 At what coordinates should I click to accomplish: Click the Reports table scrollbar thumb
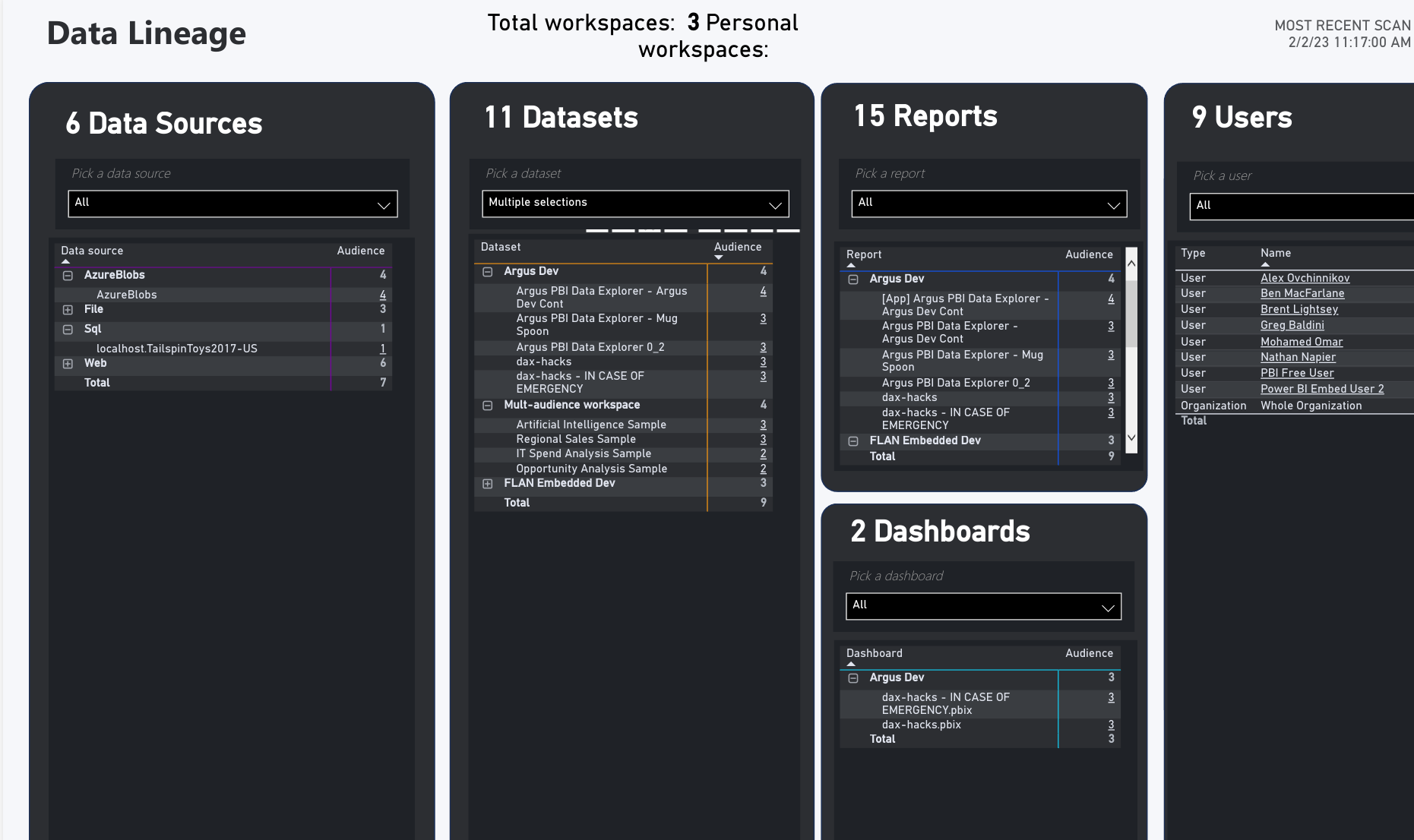[1131, 313]
